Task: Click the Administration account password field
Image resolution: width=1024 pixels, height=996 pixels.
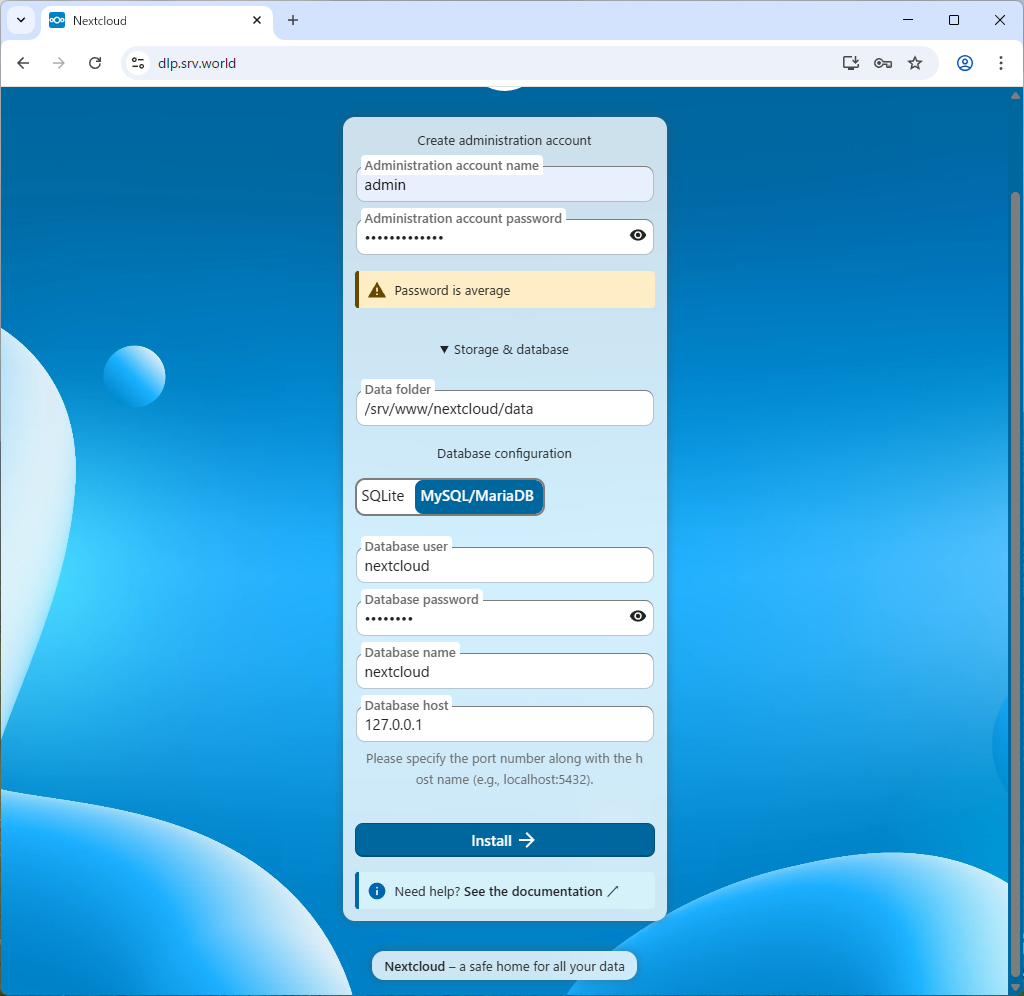Action: (x=505, y=237)
